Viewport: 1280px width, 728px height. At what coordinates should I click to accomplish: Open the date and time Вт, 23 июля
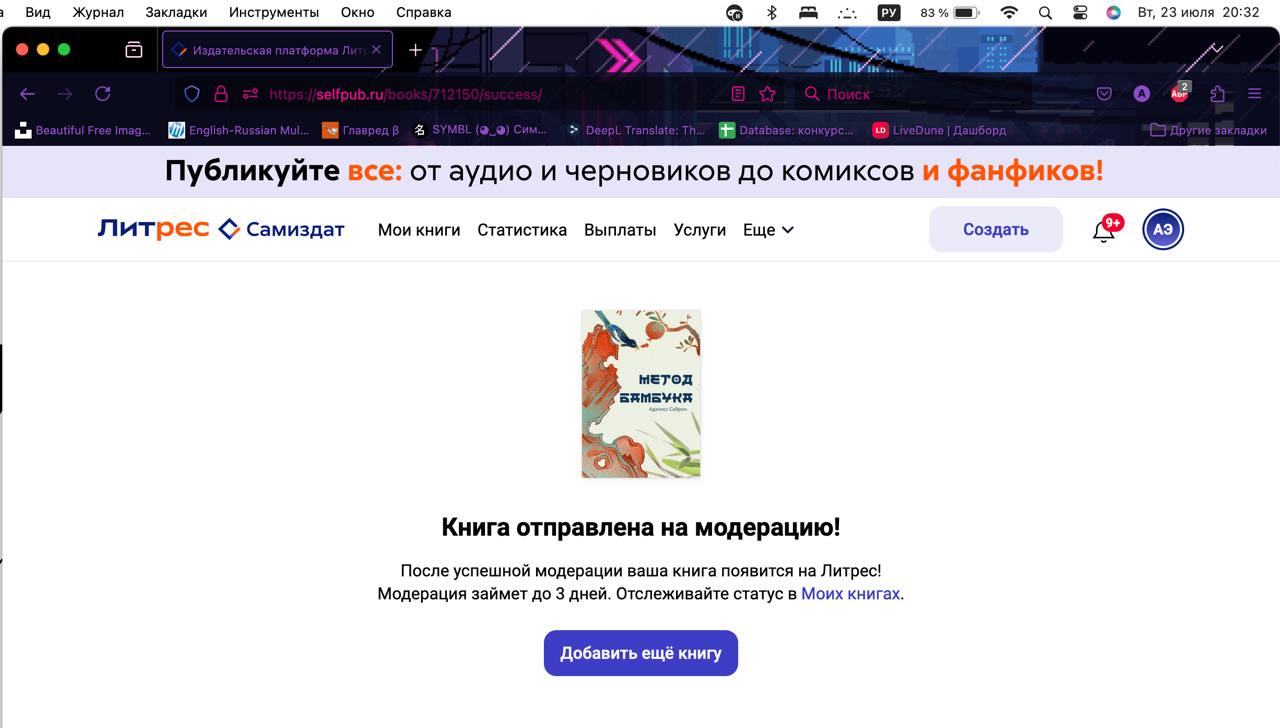1198,12
